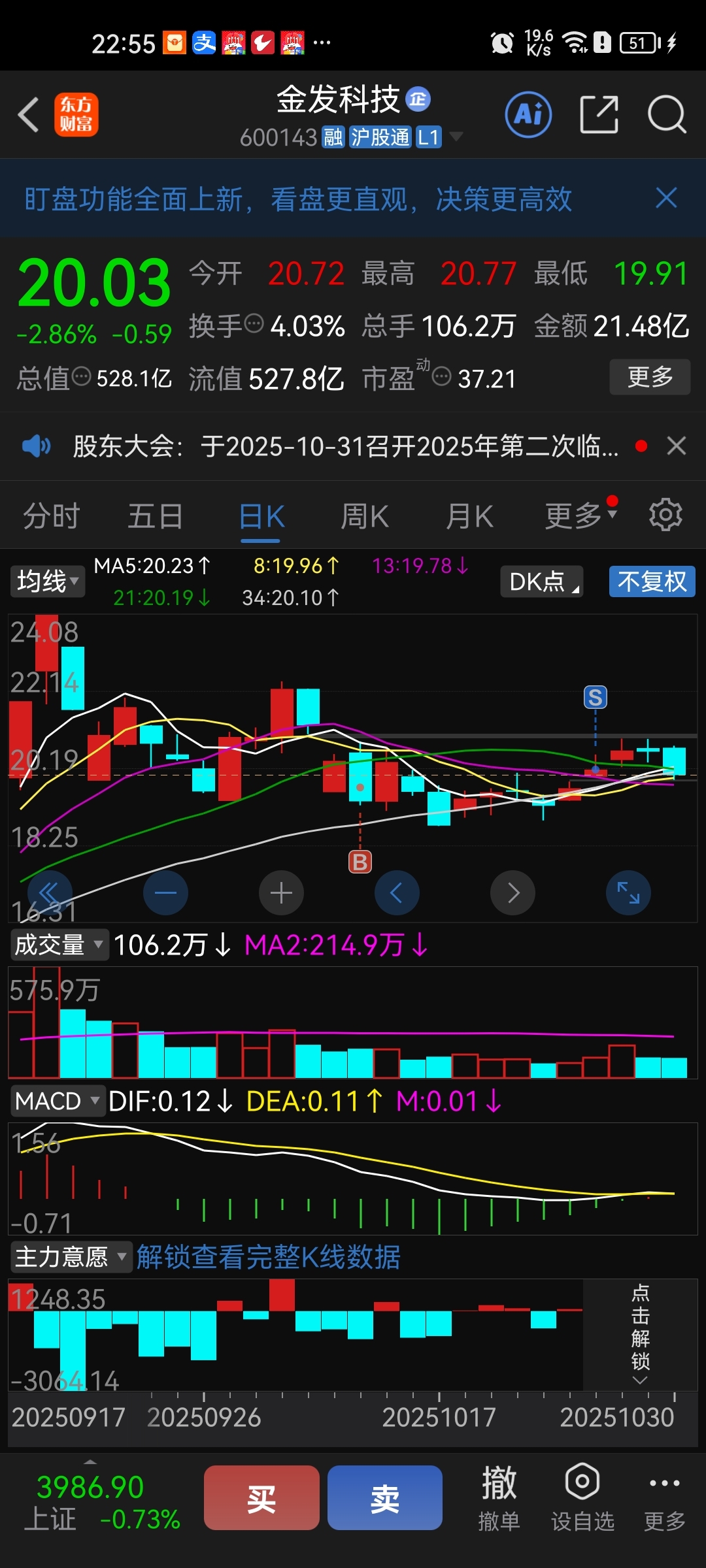This screenshot has height=1568, width=706.
Task: Switch to 五日 tab
Action: click(x=155, y=516)
